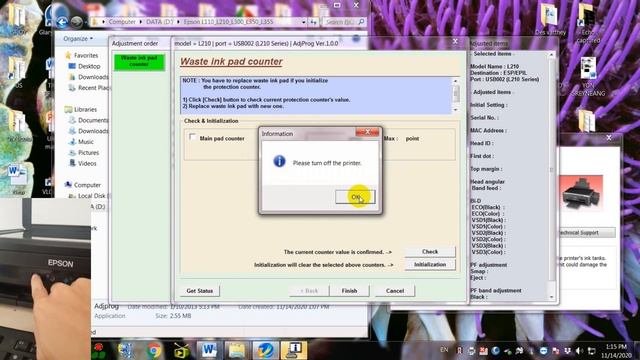The width and height of the screenshot is (640, 360).
Task: Switch to Microsoft Word in the taskbar
Action: (209, 351)
